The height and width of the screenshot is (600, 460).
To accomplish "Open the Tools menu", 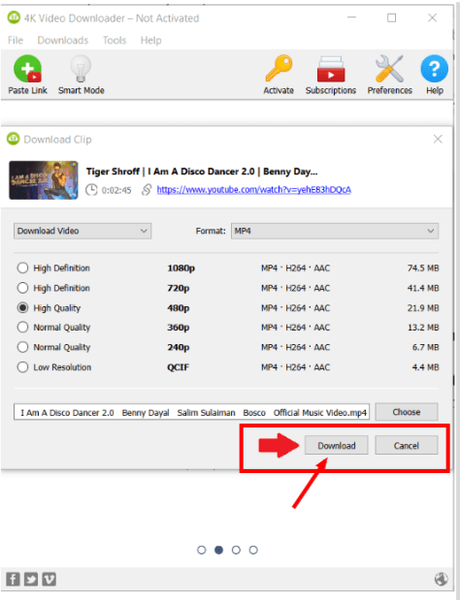I will [114, 40].
